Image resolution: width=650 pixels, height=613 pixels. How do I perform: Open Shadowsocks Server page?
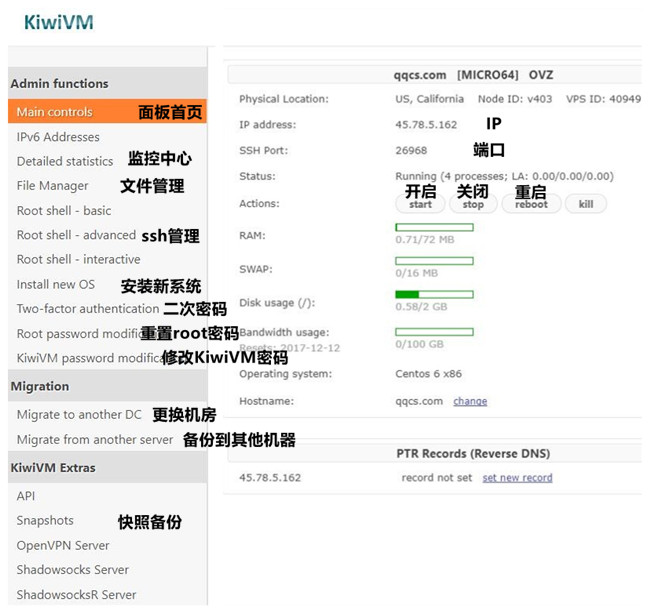[x=73, y=570]
